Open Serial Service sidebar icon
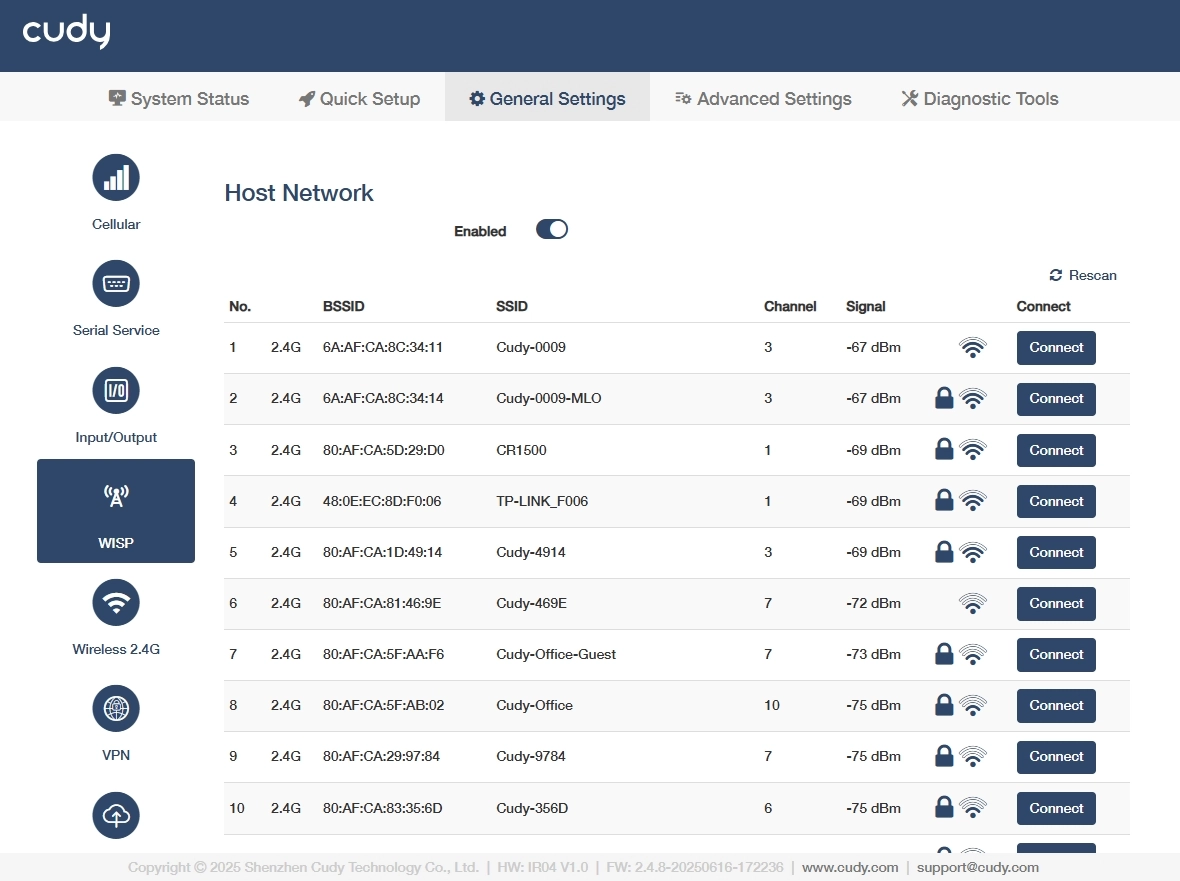The width and height of the screenshot is (1180, 881). click(x=116, y=284)
